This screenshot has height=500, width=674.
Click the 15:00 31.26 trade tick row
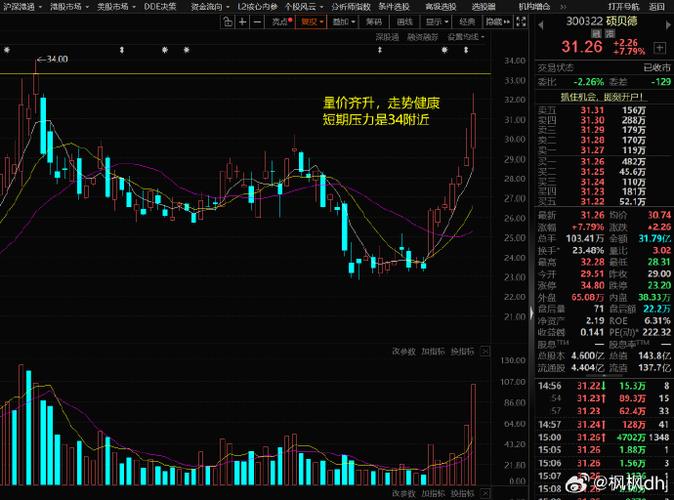click(x=603, y=437)
